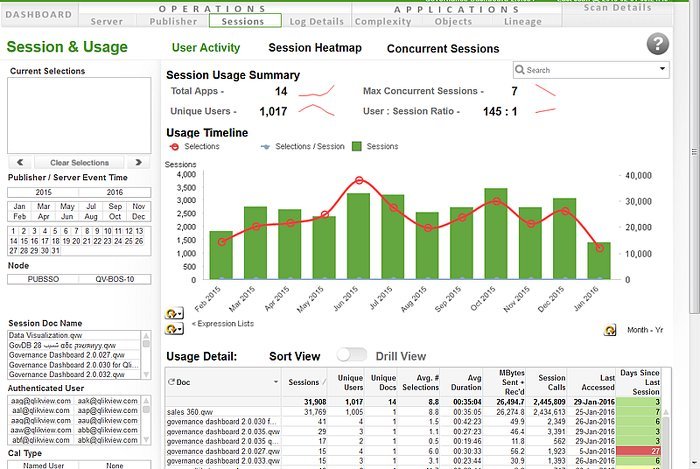Switch to the Server tab
This screenshot has width=700, height=469.
(x=107, y=21)
